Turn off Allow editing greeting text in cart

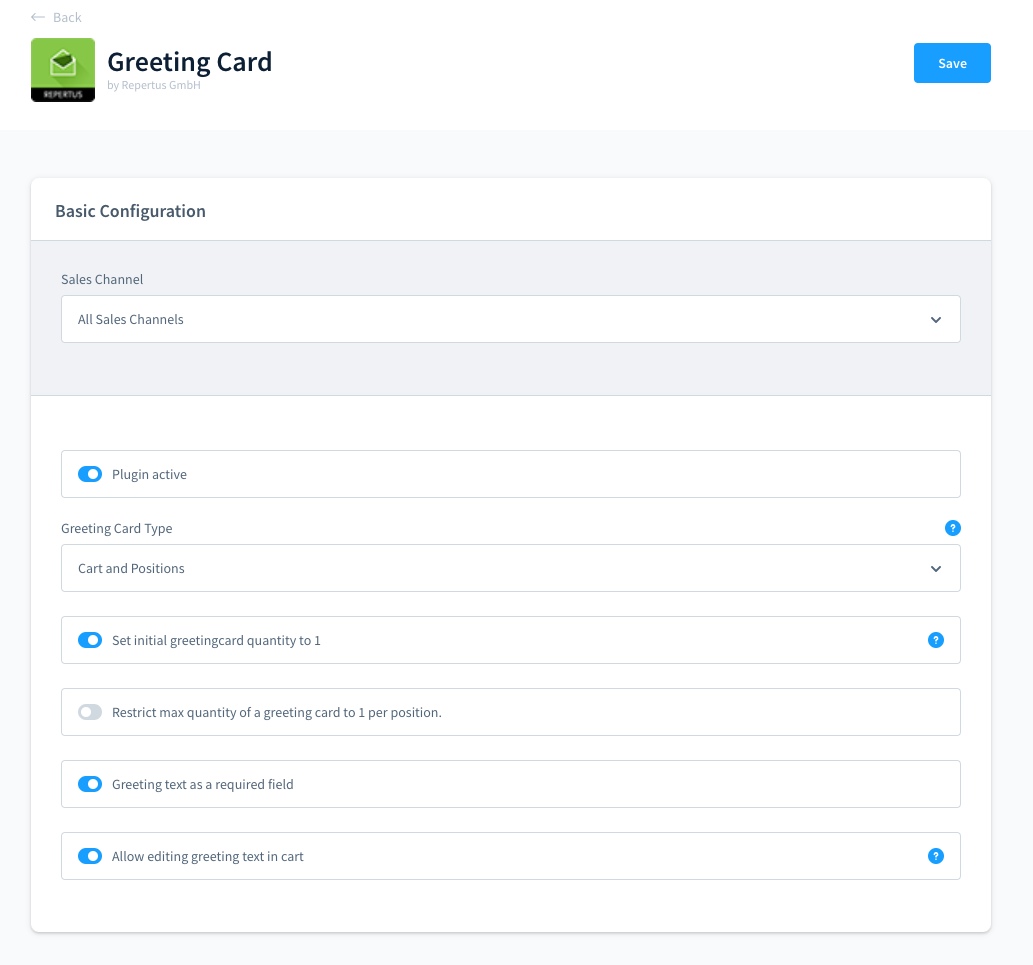(x=90, y=856)
